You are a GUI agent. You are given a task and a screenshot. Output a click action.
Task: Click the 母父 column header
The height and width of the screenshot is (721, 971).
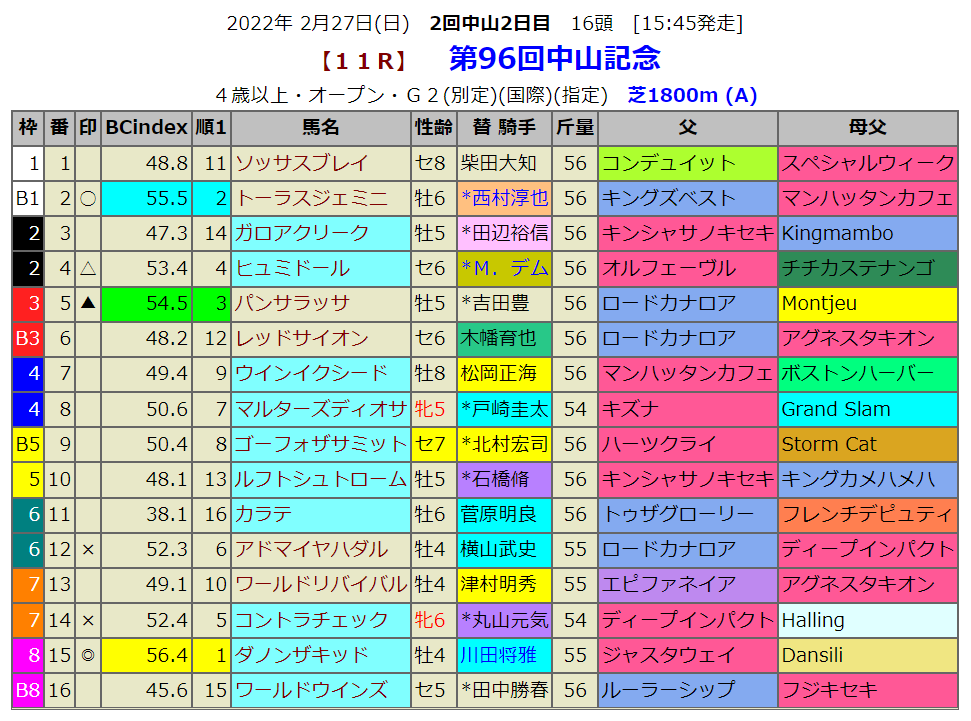(866, 128)
